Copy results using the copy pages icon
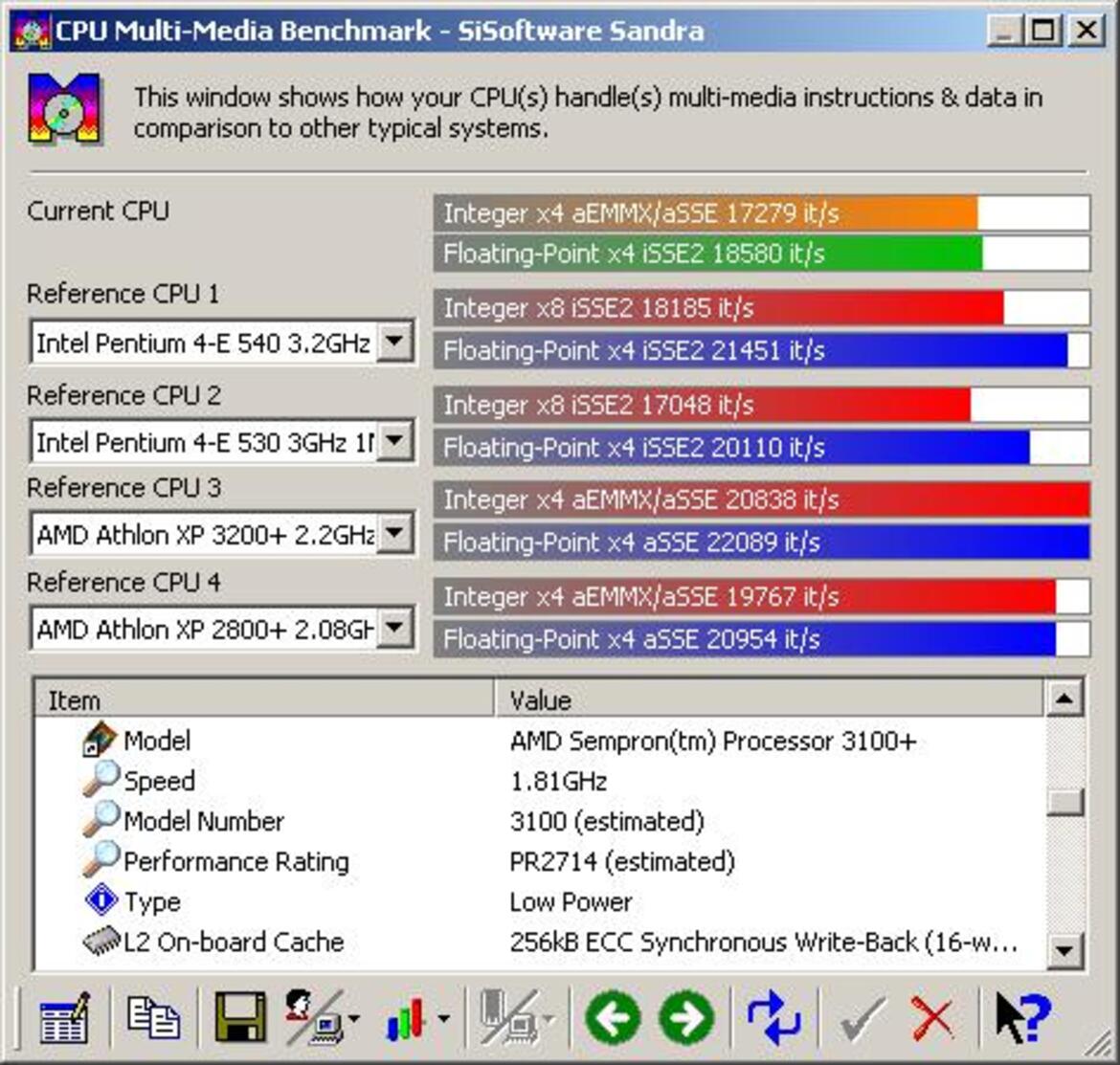Screen dimensions: 1120x1065 pyautogui.click(x=153, y=1017)
